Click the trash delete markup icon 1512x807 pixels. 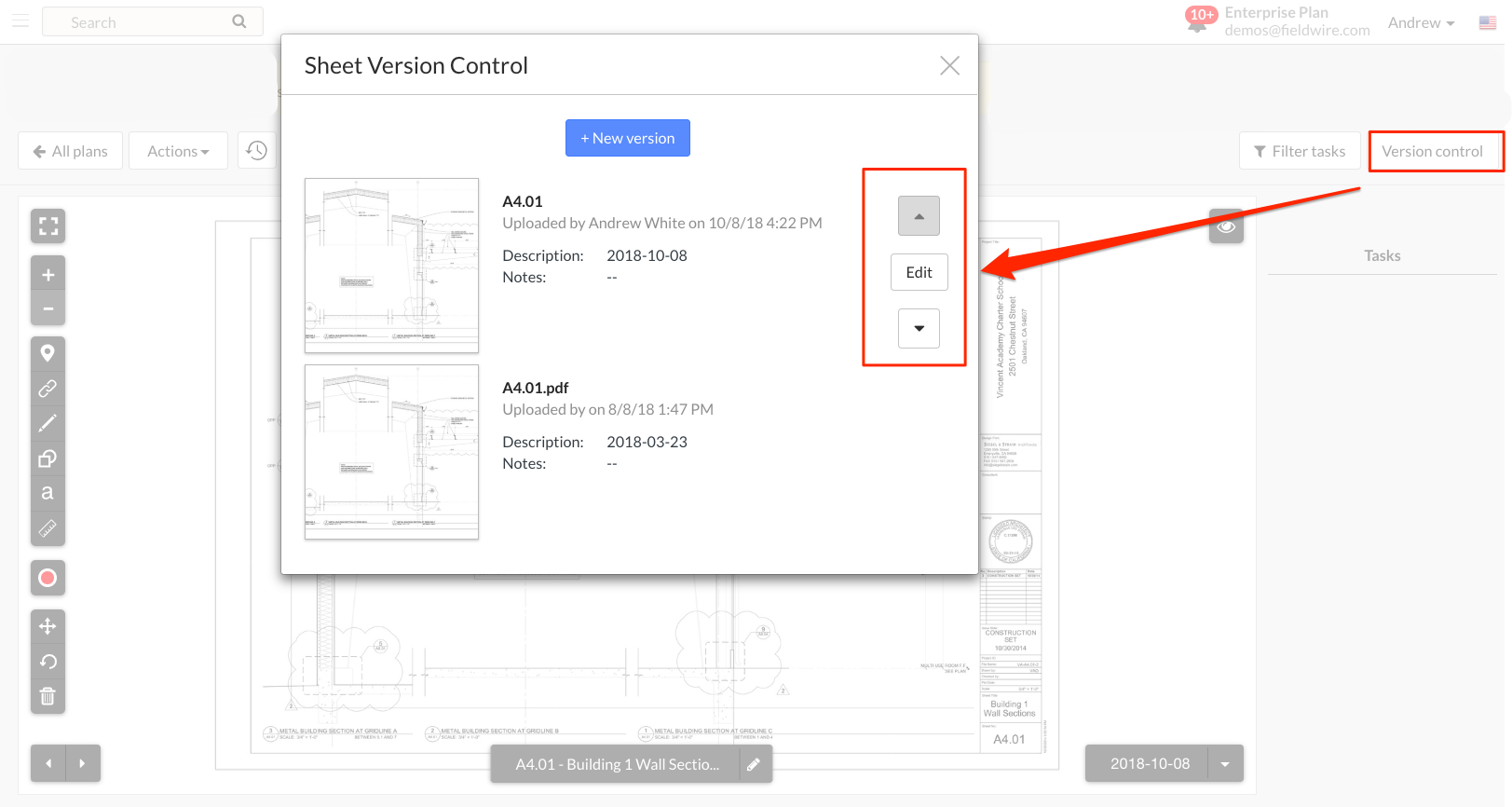point(48,696)
